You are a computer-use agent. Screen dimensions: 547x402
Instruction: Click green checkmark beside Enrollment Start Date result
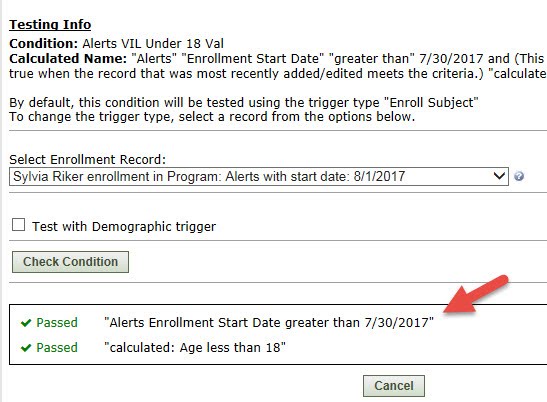[x=26, y=323]
